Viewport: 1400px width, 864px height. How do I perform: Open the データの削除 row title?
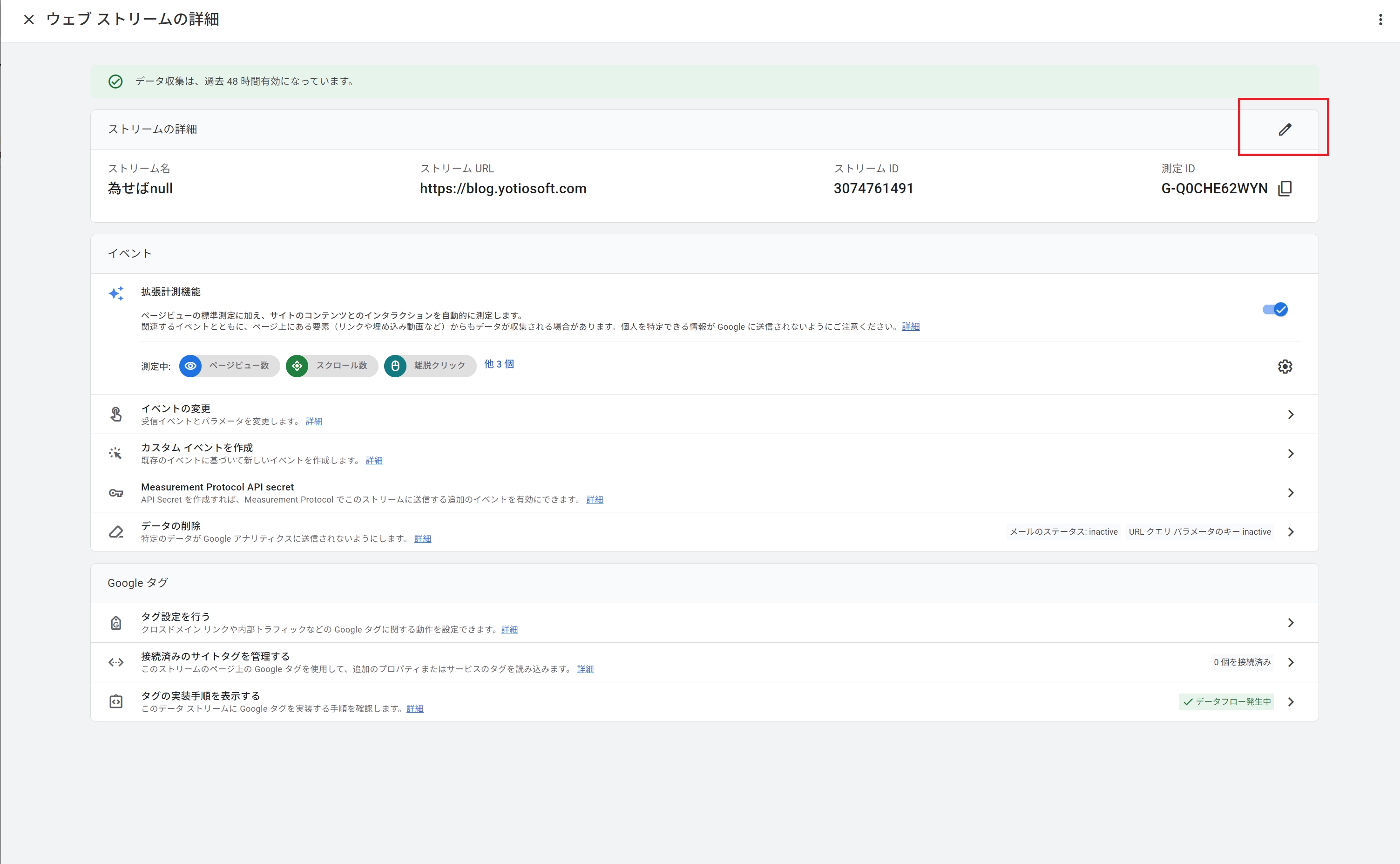(171, 526)
